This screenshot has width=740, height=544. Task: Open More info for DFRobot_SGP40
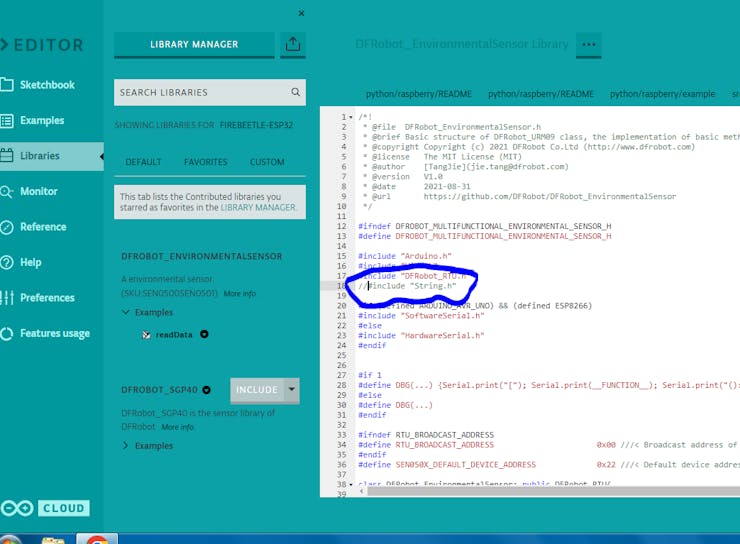pos(177,427)
